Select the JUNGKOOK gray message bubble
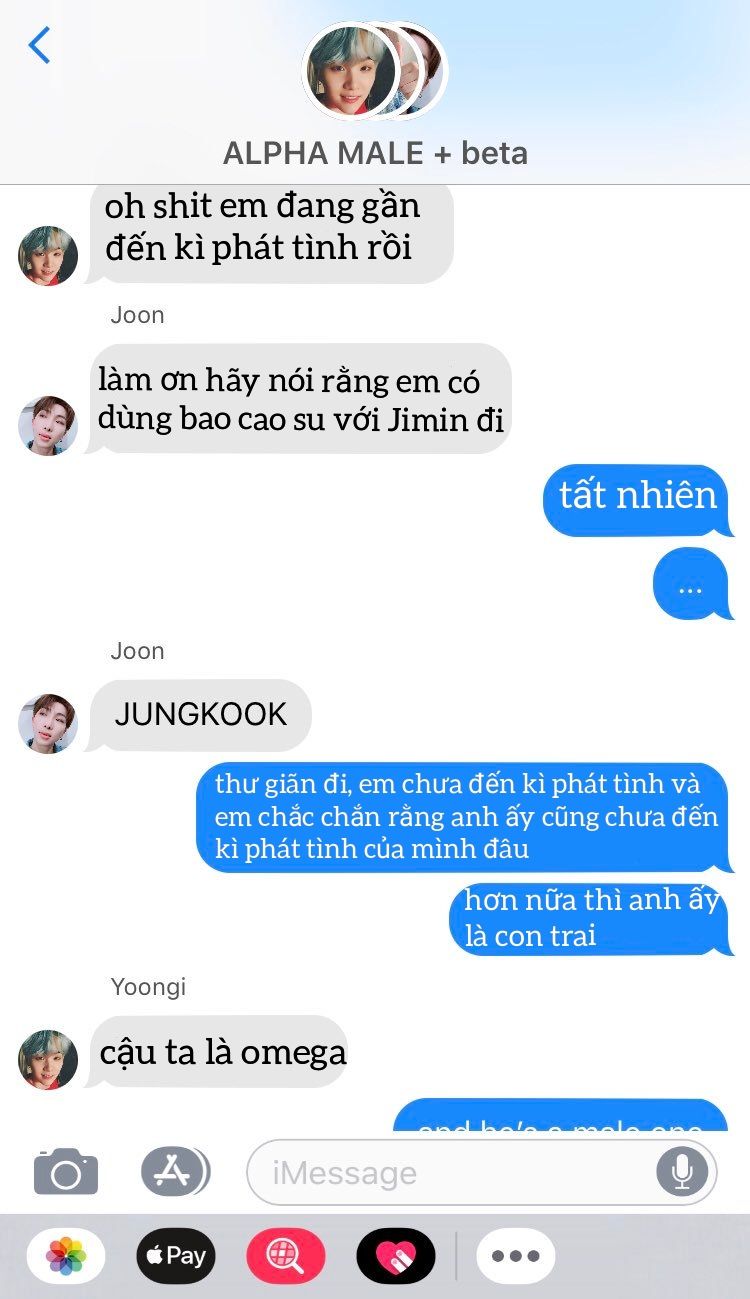750x1299 pixels. 200,715
